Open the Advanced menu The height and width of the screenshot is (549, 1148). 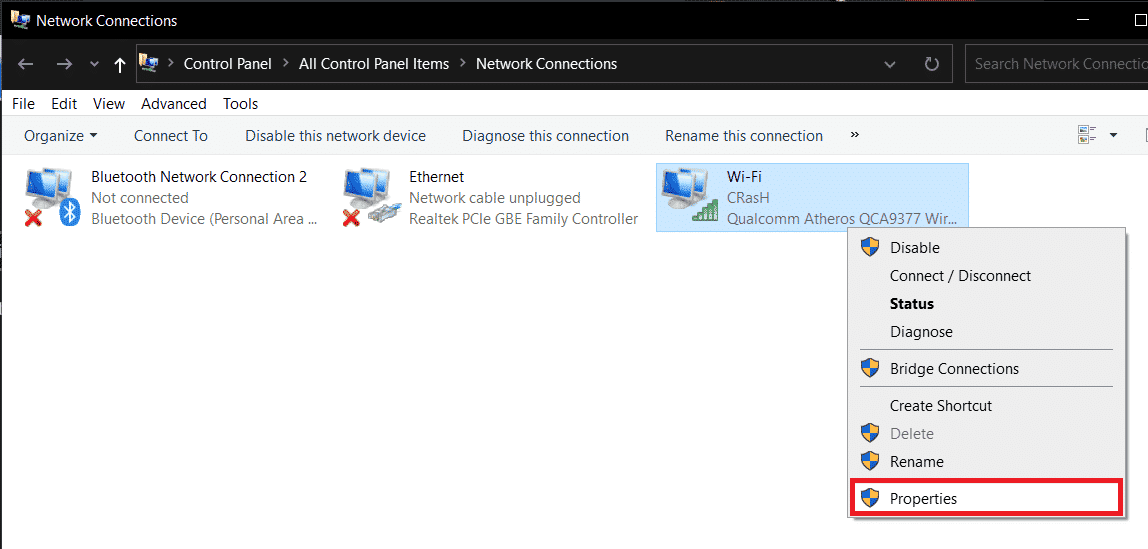click(x=173, y=103)
